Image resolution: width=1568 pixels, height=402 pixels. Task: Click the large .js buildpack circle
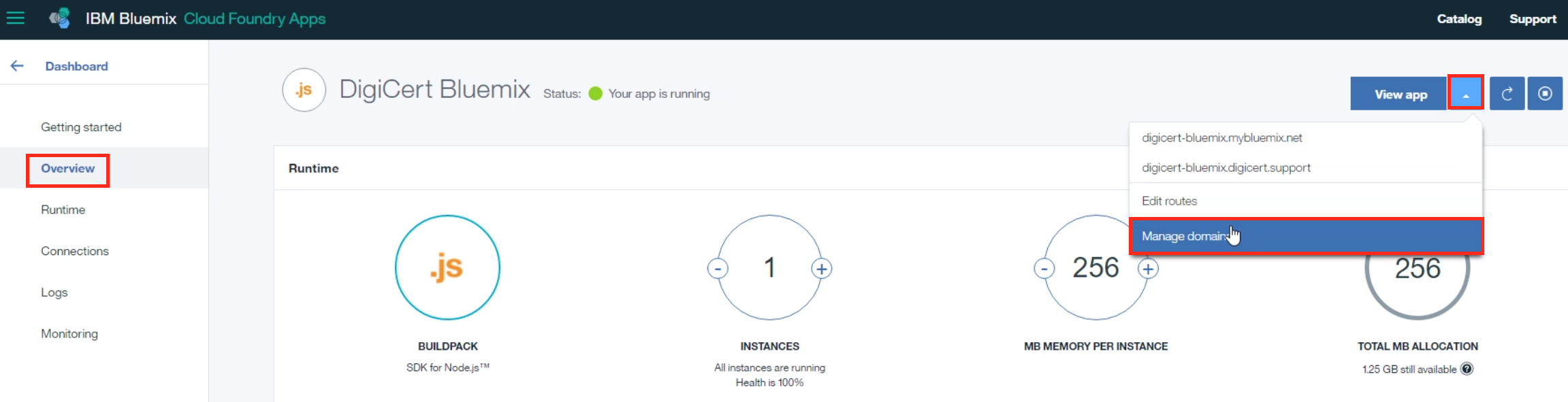pyautogui.click(x=447, y=267)
